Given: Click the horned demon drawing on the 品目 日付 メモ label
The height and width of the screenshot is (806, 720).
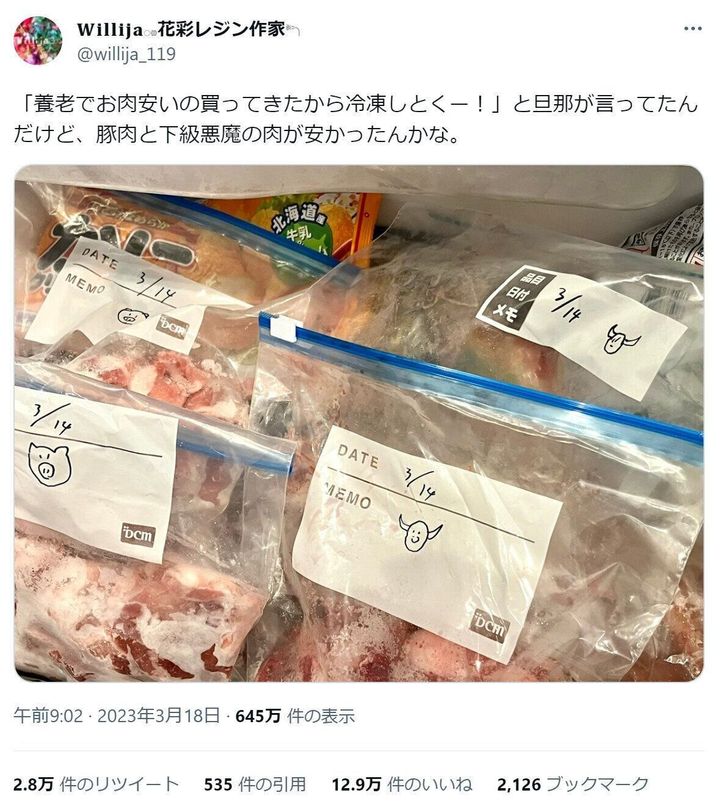Looking at the screenshot, I should 620,339.
